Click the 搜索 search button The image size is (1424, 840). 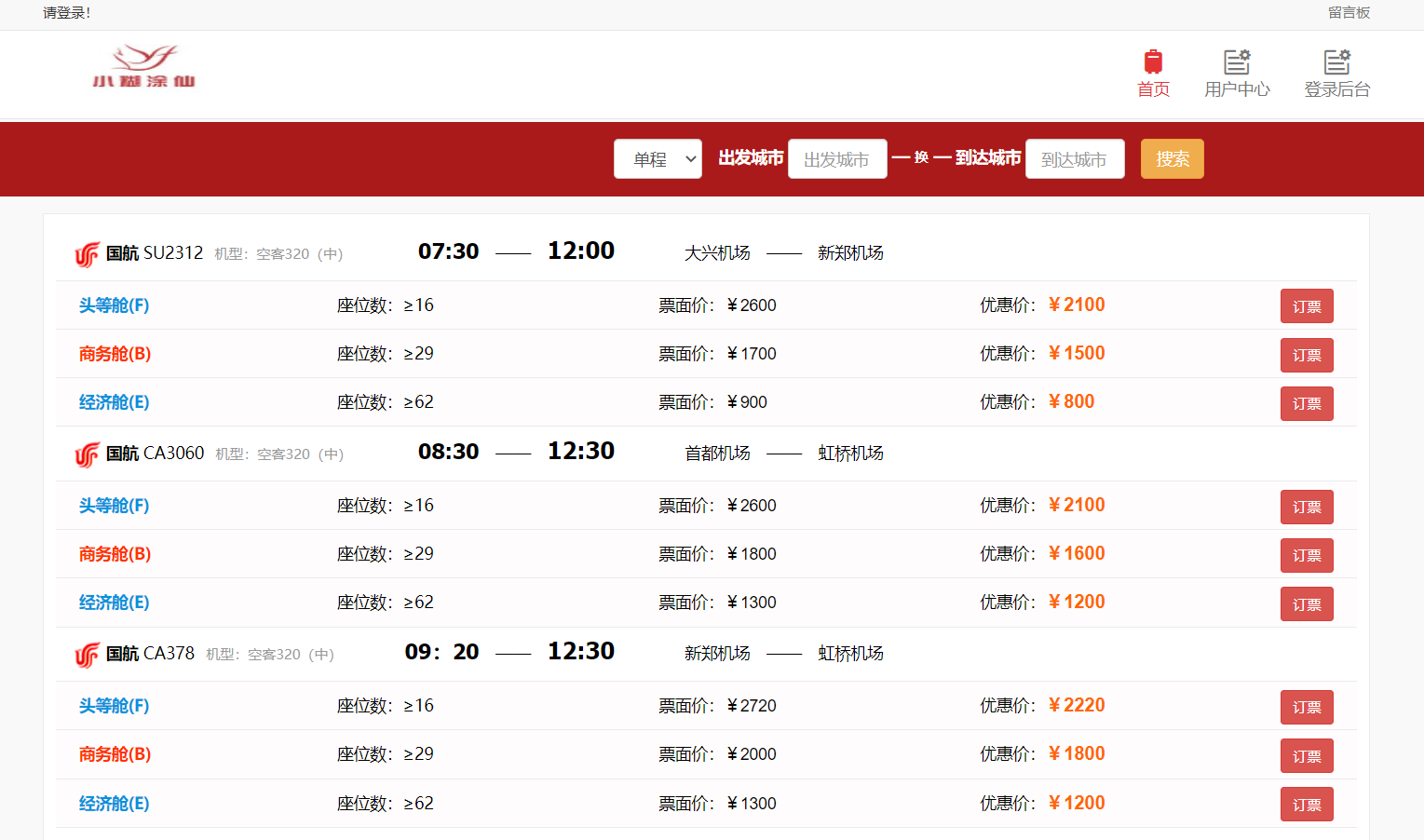tap(1173, 159)
